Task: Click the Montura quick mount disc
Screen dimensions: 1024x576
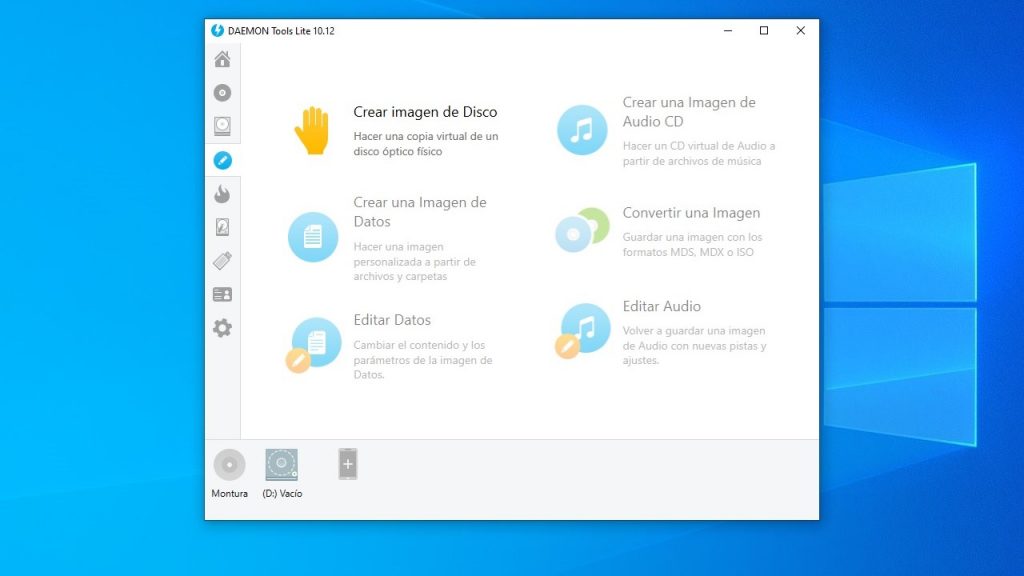Action: click(229, 464)
